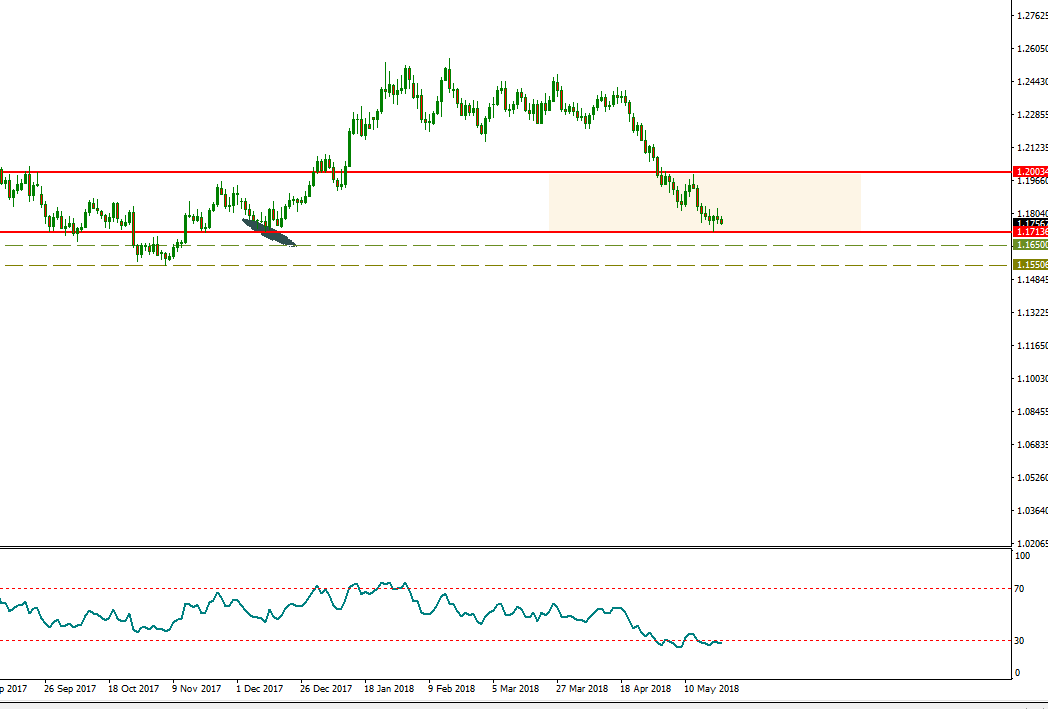Click the 10 May 2018 date label
Image resolution: width=1048 pixels, height=709 pixels.
coord(710,689)
